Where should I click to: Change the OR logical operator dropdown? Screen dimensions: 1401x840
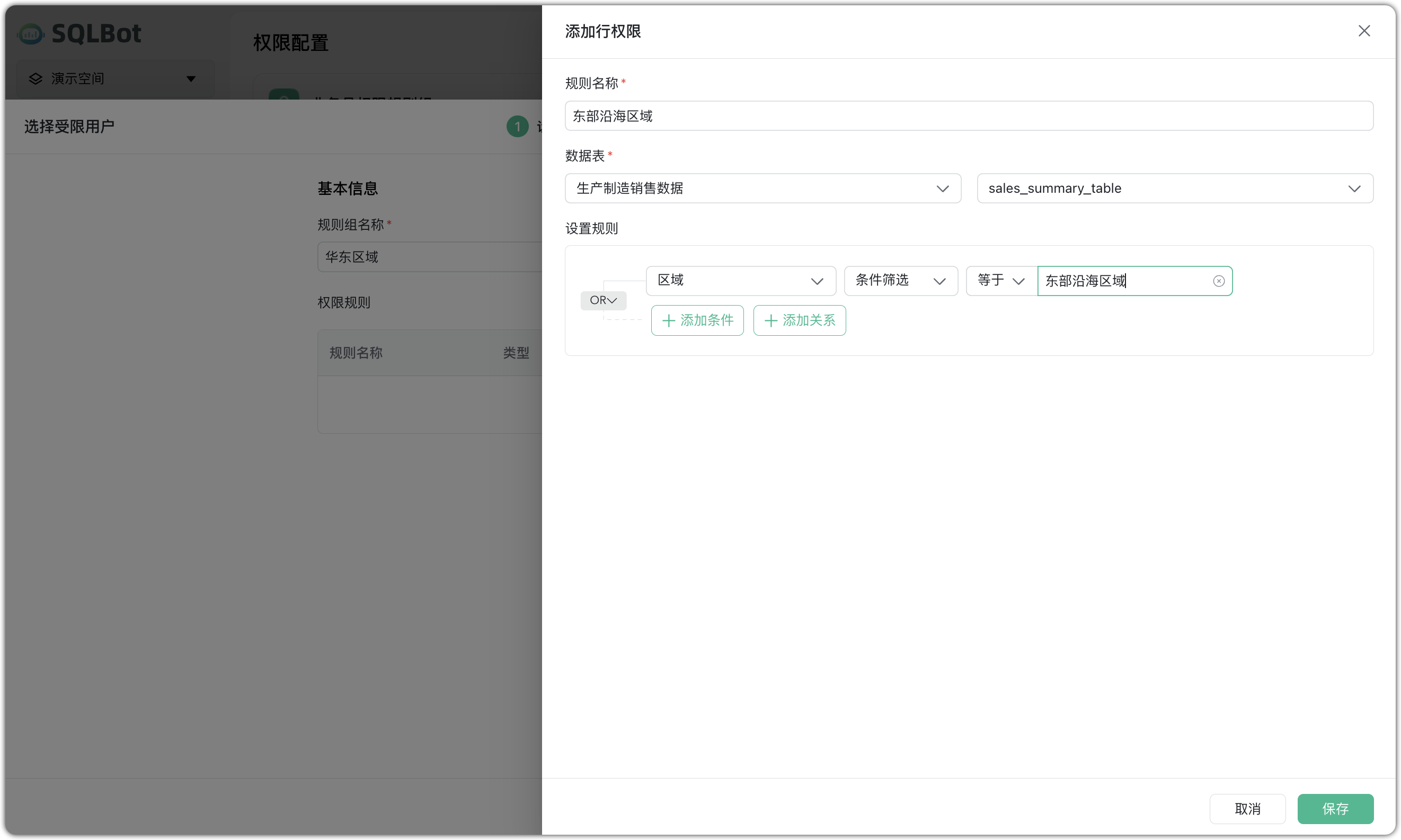pos(603,300)
